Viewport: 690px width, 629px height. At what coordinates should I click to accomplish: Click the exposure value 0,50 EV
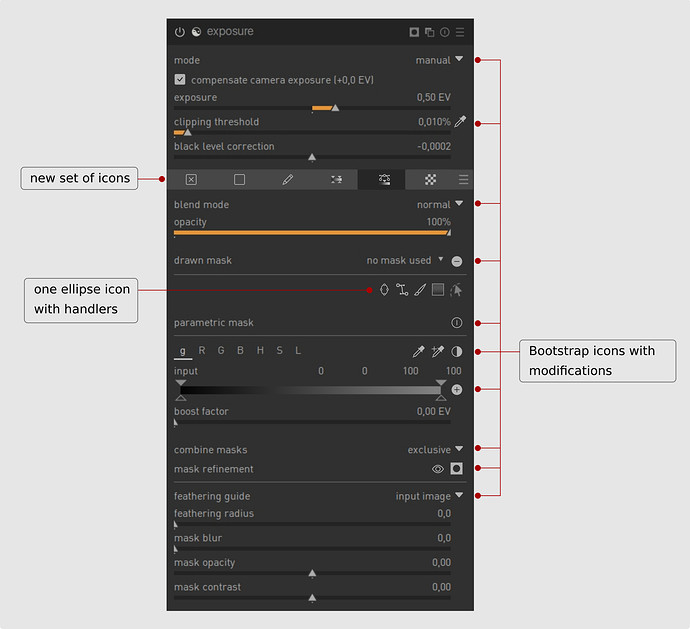[x=433, y=97]
